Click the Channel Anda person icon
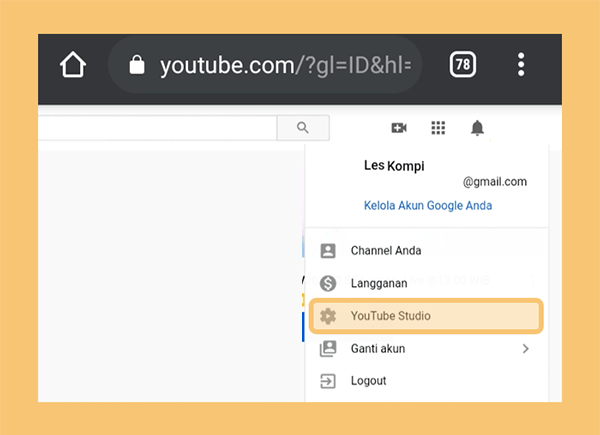 click(x=328, y=251)
